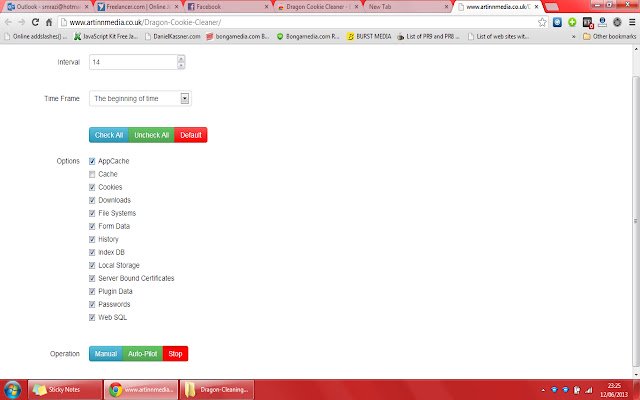Image resolution: width=640 pixels, height=400 pixels.
Task: Select the Manual operation button
Action: (x=106, y=354)
